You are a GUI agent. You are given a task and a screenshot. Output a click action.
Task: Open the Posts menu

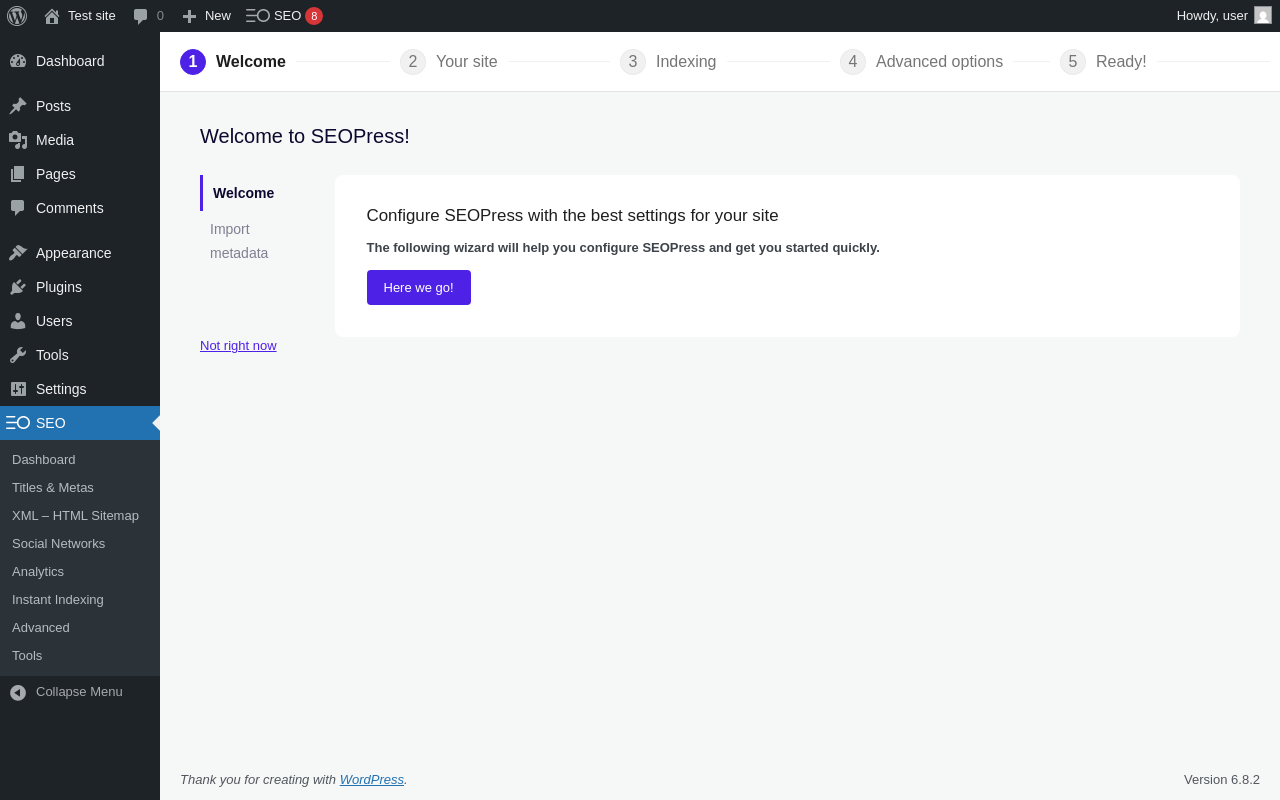point(80,106)
